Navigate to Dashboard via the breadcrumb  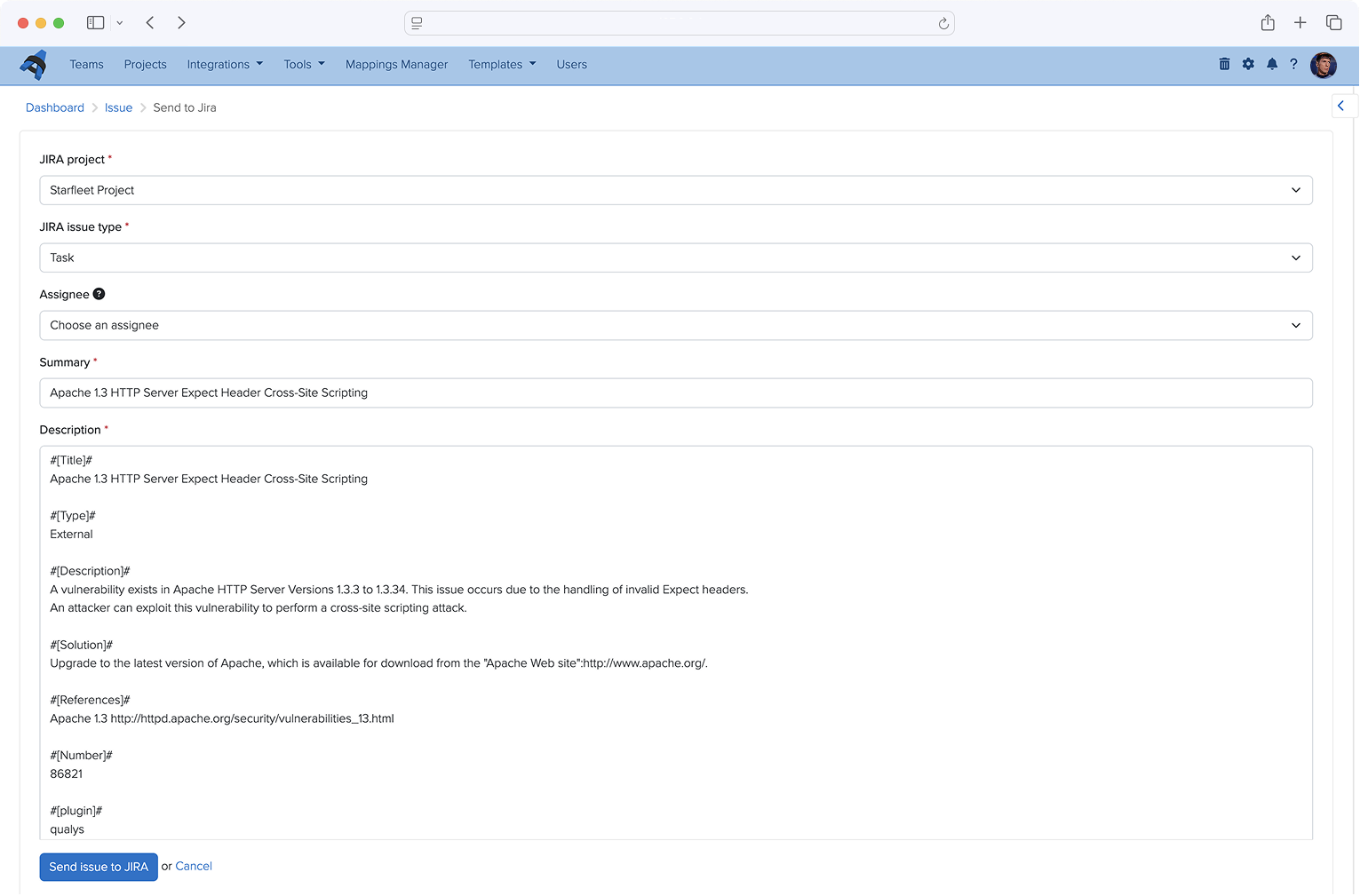(54, 107)
